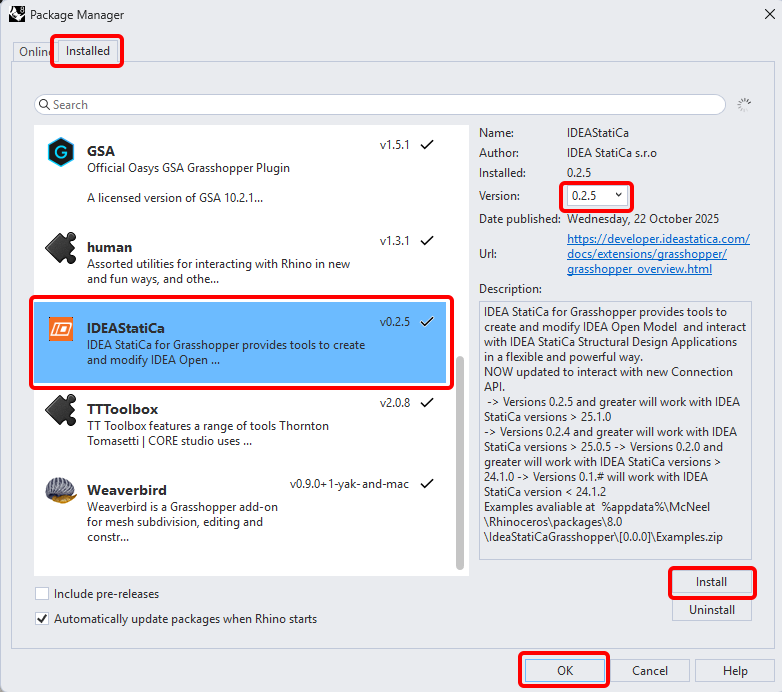Click the TTToolbox installed checkmark
Screen dimensions: 782x692
click(x=427, y=402)
